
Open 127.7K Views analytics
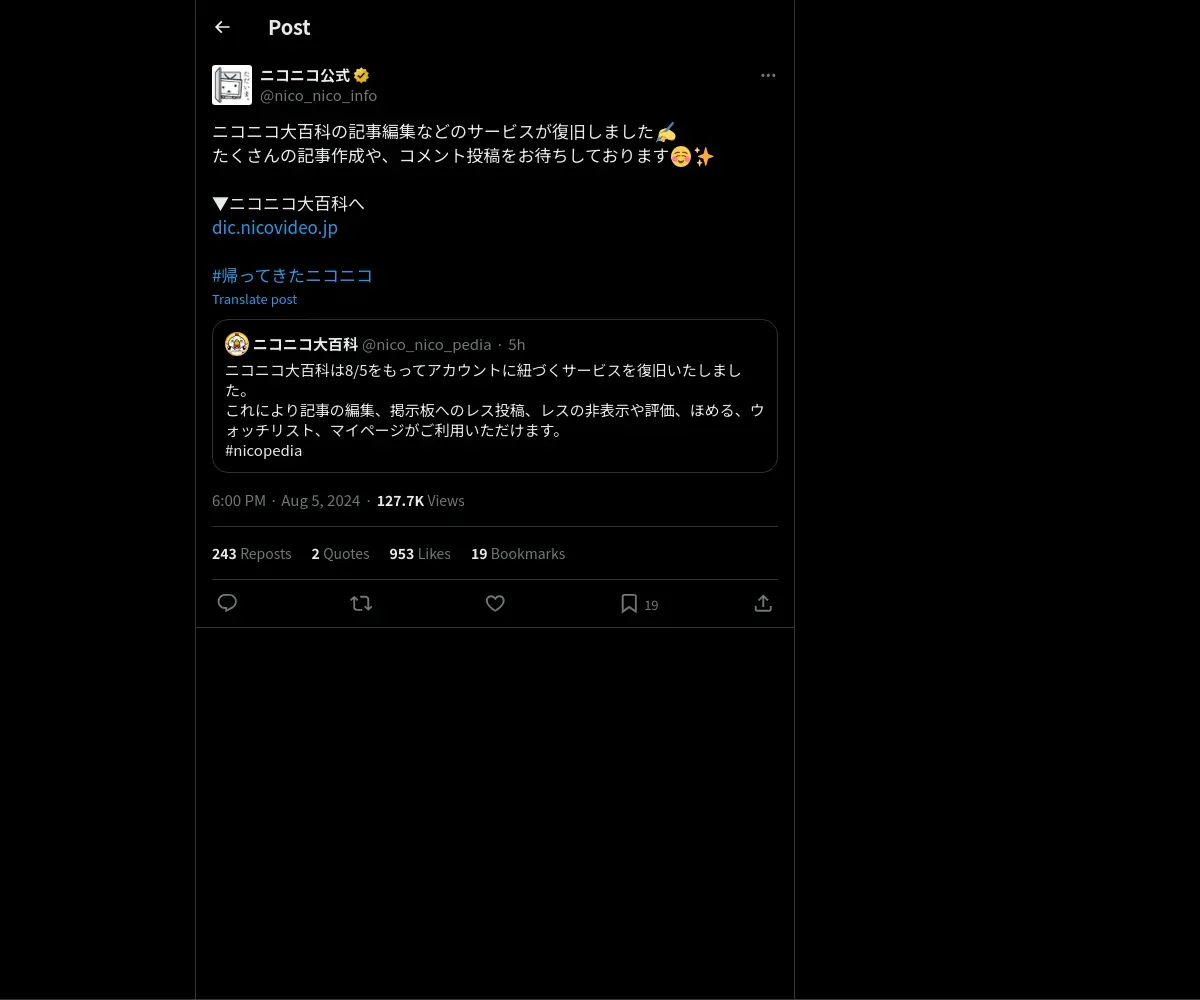coord(421,500)
